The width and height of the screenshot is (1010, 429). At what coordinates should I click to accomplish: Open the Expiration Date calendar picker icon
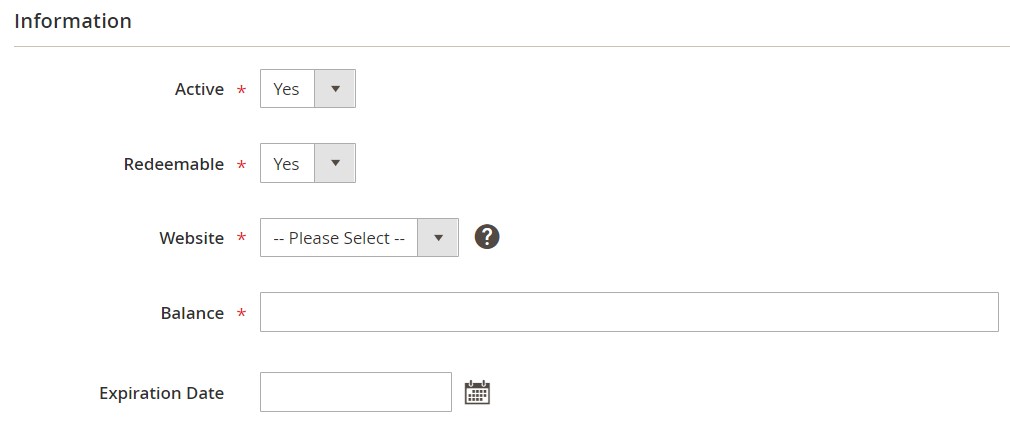point(477,392)
